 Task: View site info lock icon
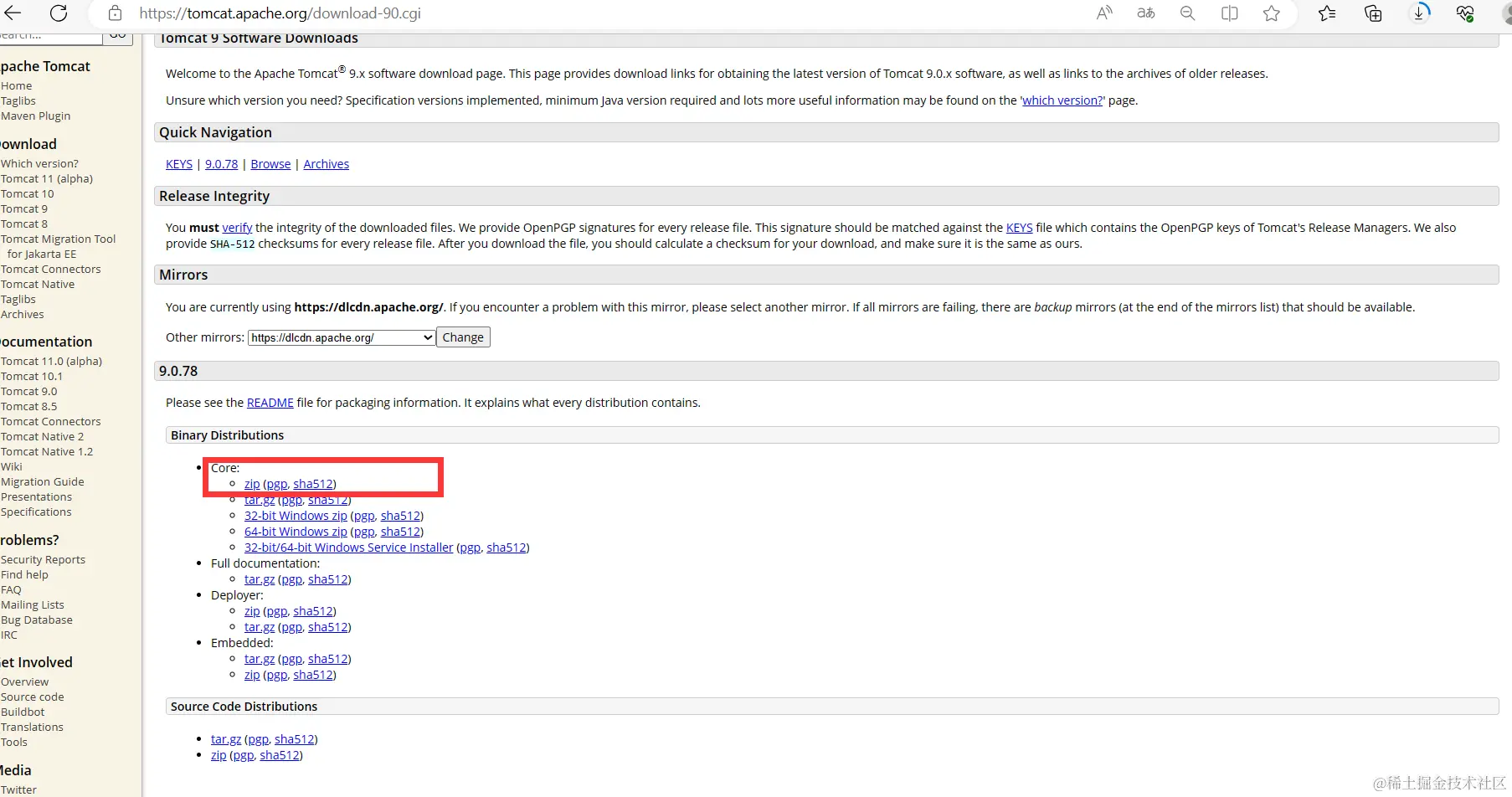pos(116,13)
